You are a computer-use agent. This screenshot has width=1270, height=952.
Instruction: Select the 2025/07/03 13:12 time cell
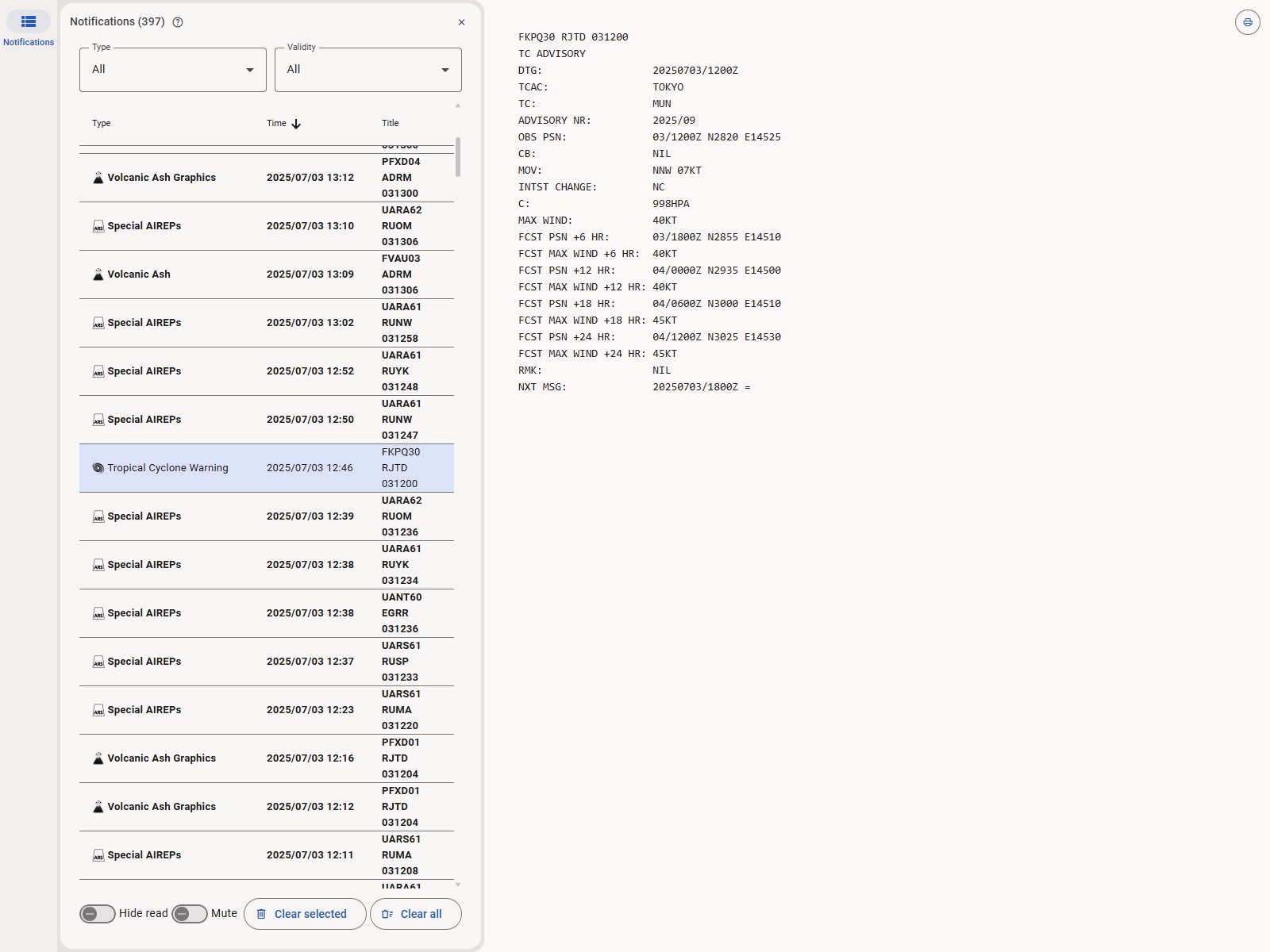tap(310, 178)
